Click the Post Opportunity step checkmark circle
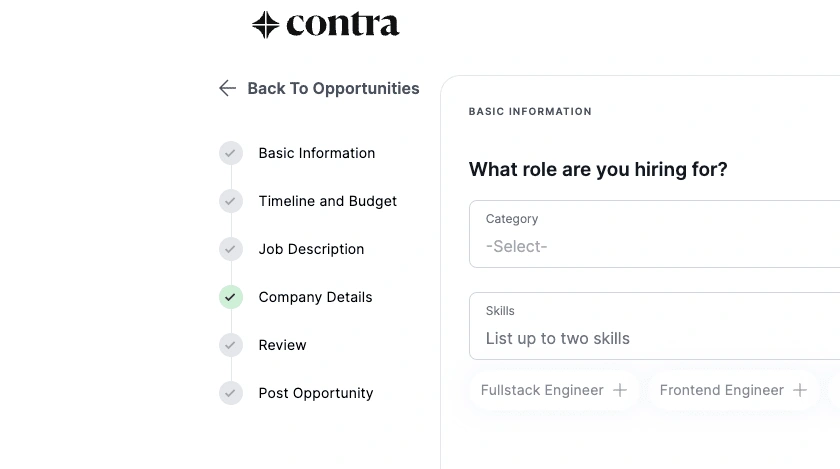The image size is (840, 469). pyautogui.click(x=231, y=393)
